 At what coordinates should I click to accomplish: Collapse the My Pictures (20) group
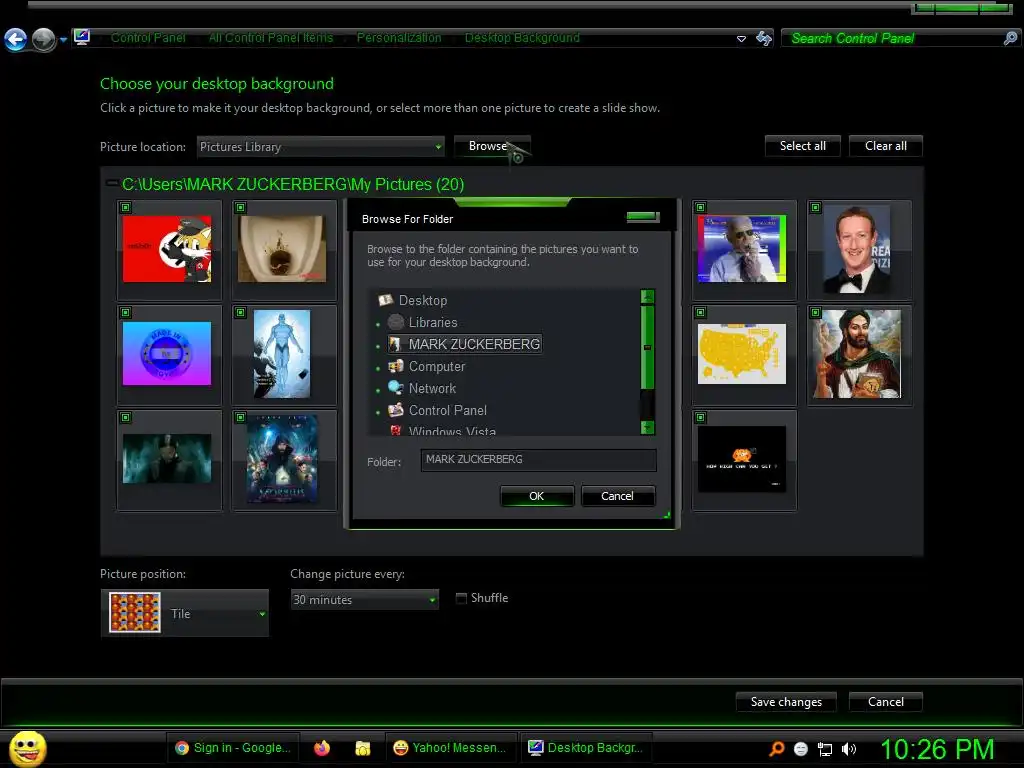[112, 183]
